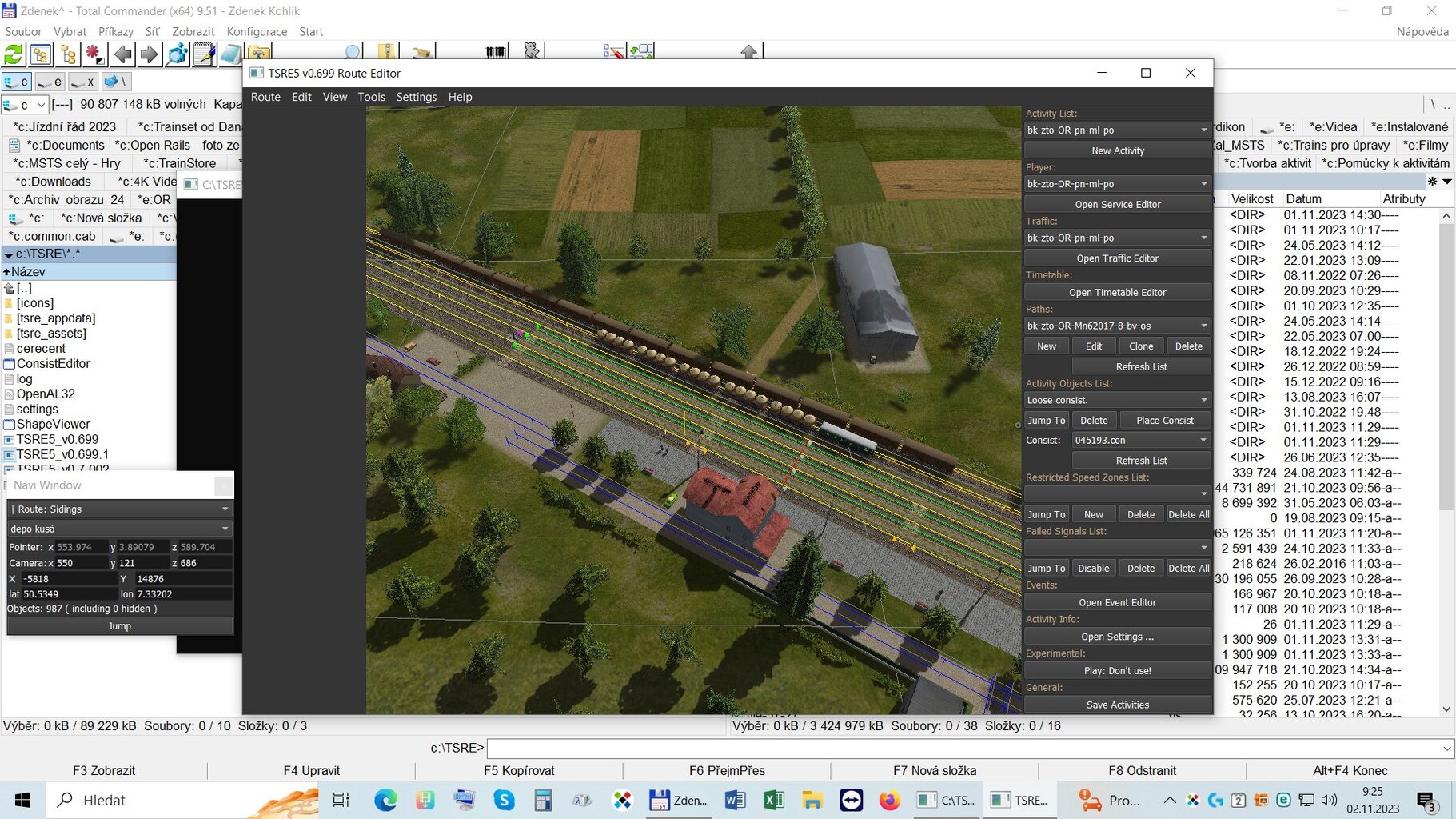1456x819 pixels.
Task: Open Firefox from the taskbar
Action: (889, 800)
